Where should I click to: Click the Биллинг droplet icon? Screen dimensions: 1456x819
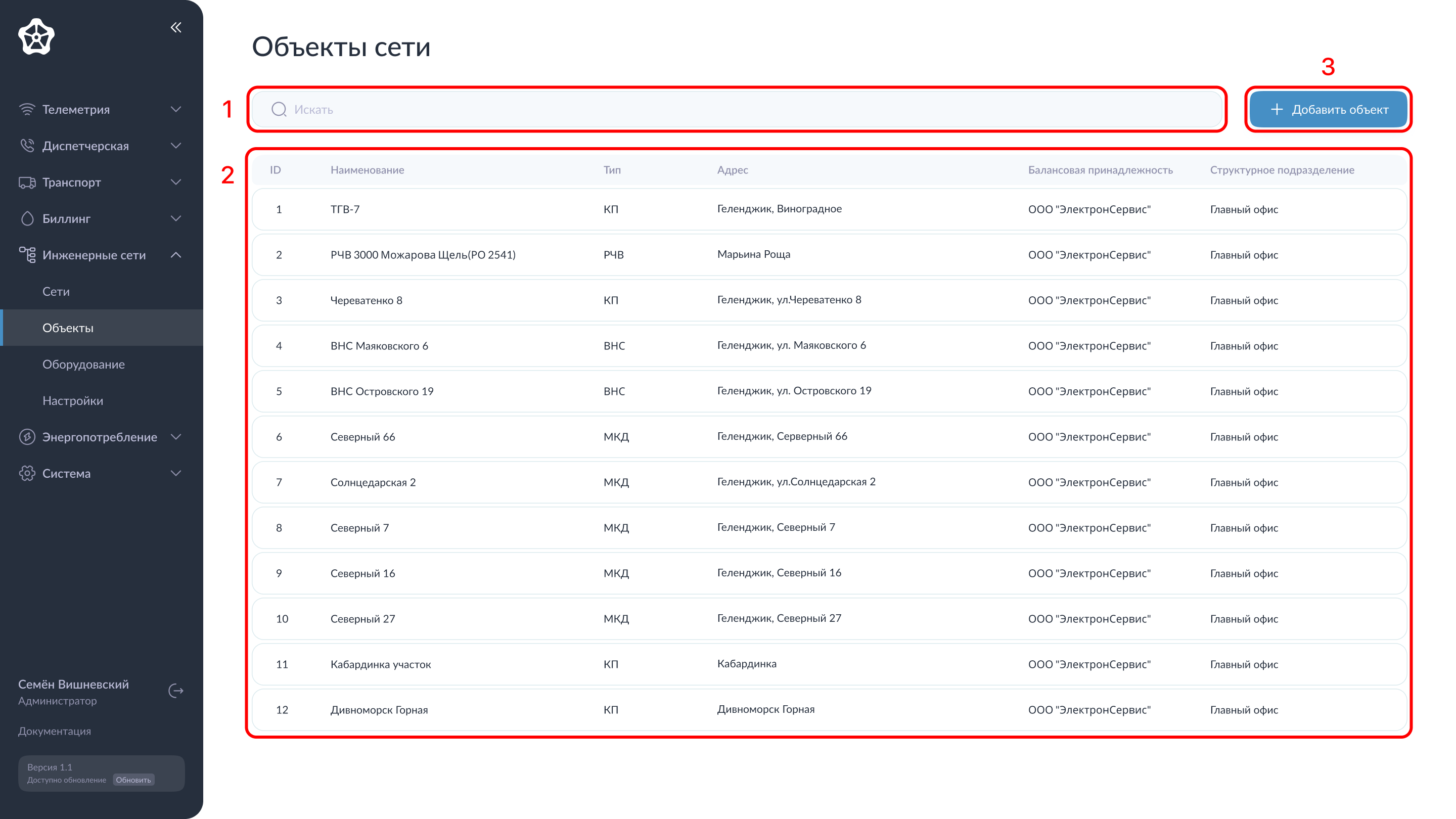(28, 218)
